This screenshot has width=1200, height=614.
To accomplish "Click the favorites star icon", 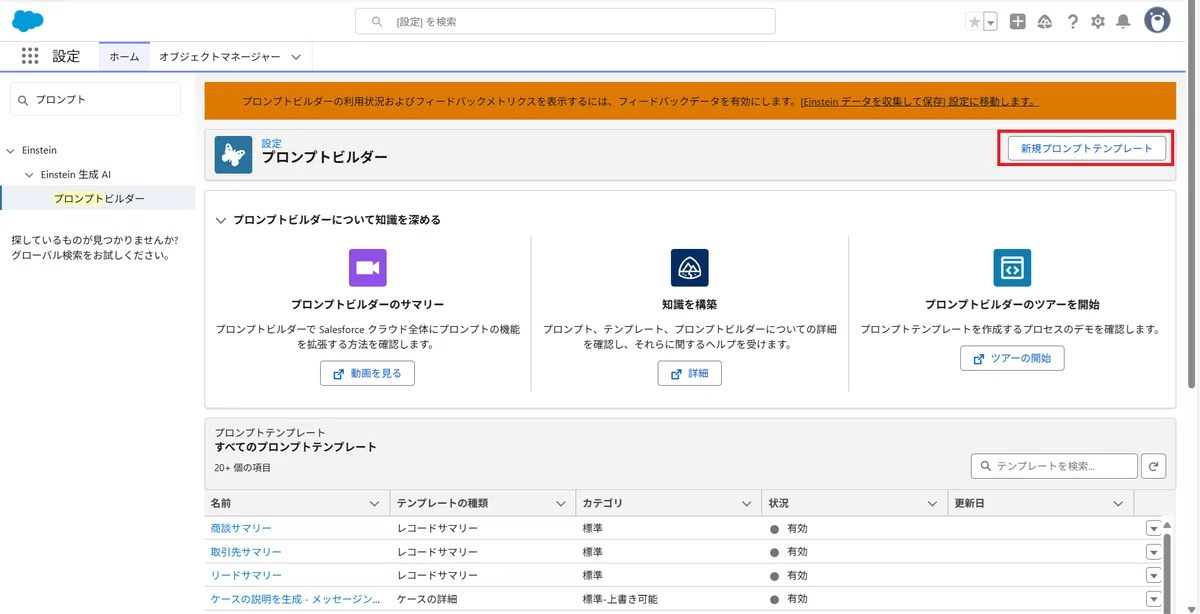I will (x=974, y=21).
